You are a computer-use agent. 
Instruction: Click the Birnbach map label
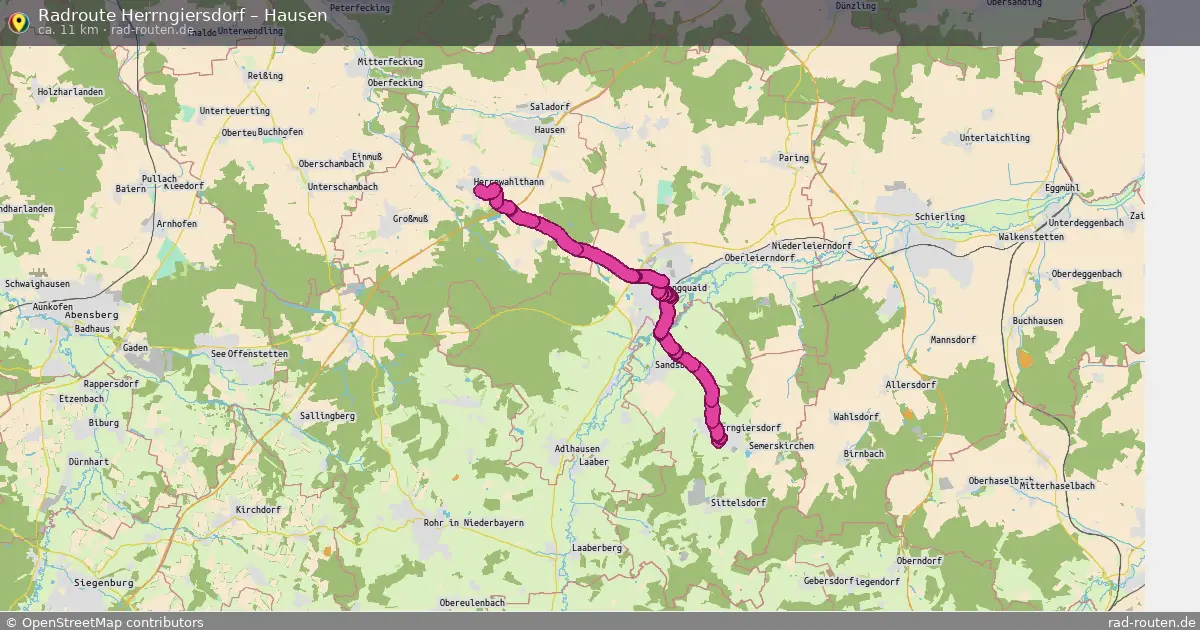pos(864,453)
